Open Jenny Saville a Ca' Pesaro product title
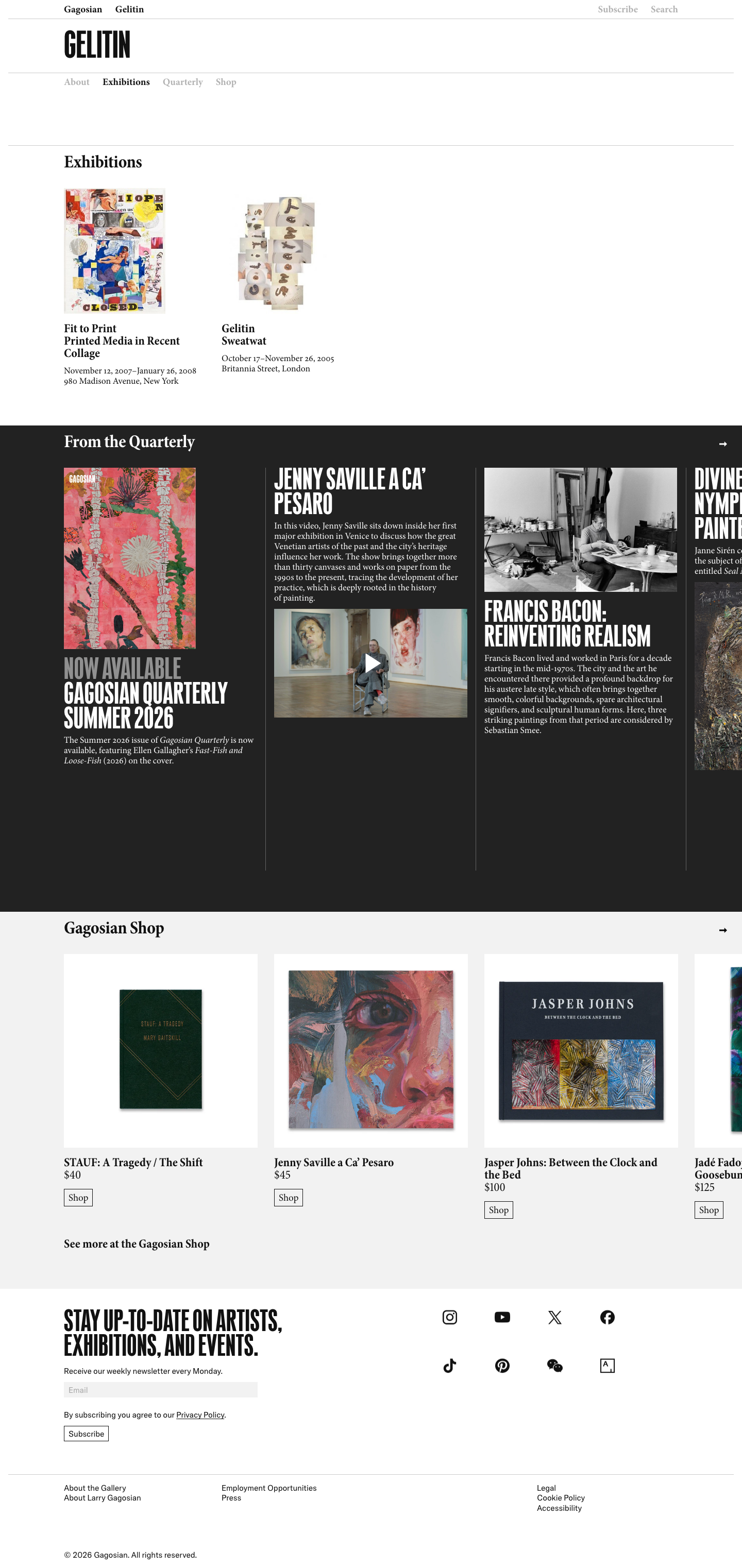Viewport: 742px width, 1568px height. click(333, 1163)
